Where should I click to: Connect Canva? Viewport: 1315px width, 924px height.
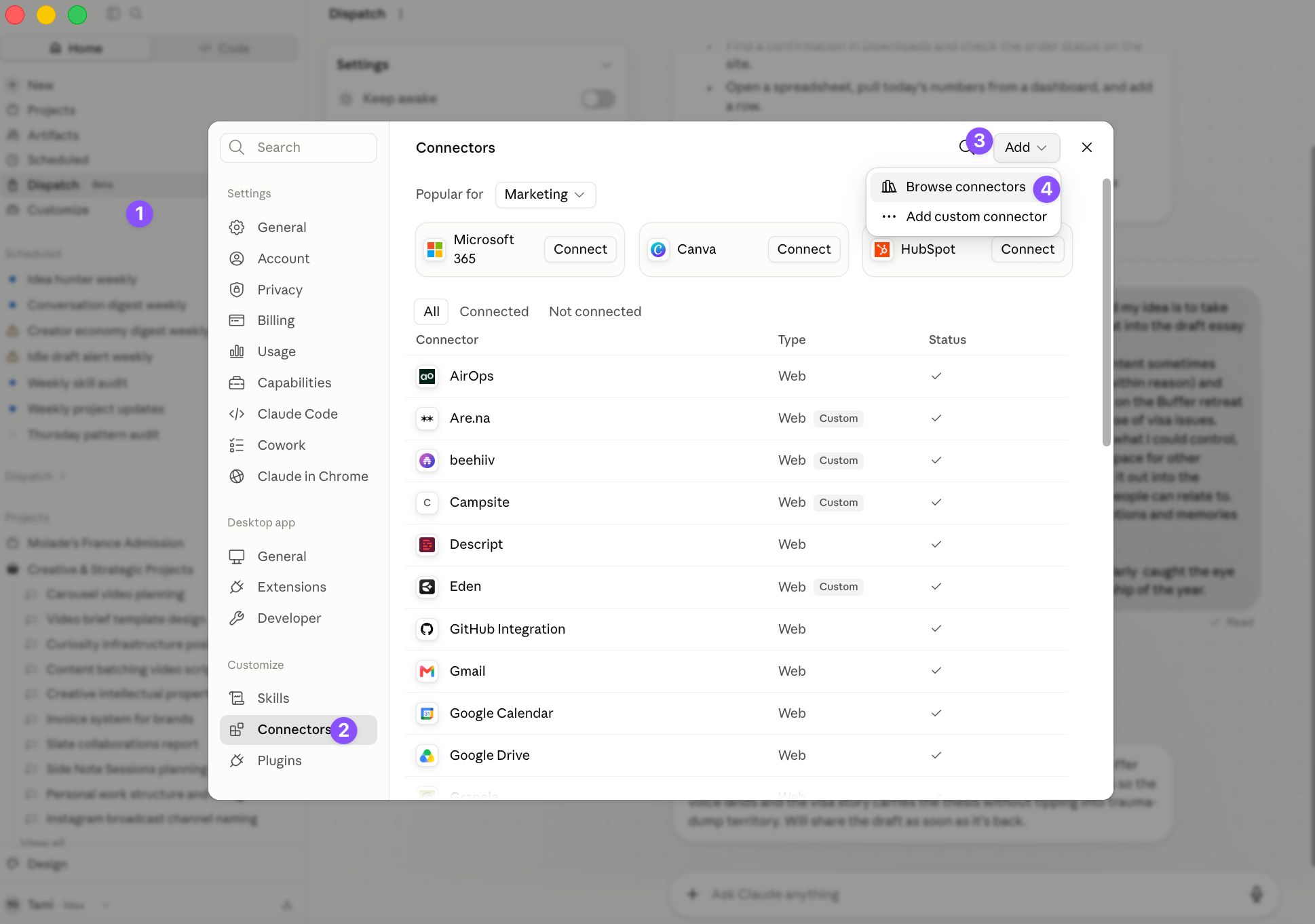[804, 249]
